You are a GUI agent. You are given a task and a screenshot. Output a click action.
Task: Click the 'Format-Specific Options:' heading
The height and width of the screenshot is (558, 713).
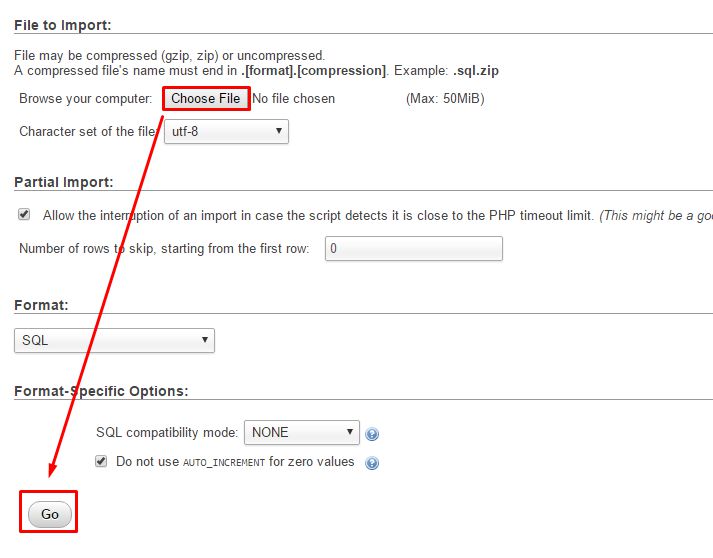click(101, 391)
